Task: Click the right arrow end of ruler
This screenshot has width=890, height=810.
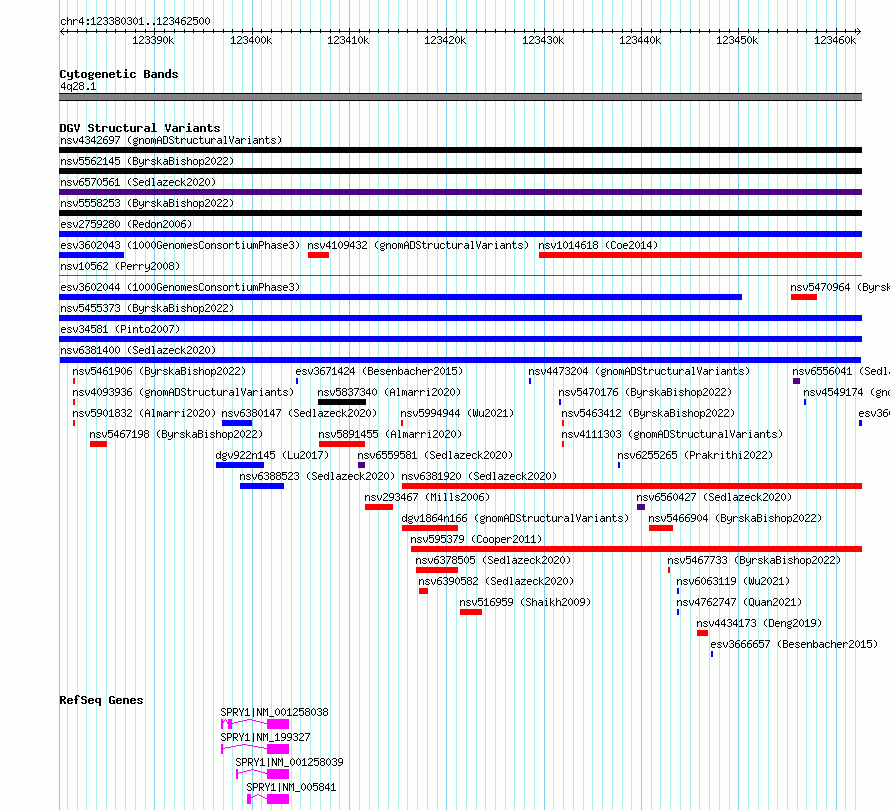Action: 859,32
